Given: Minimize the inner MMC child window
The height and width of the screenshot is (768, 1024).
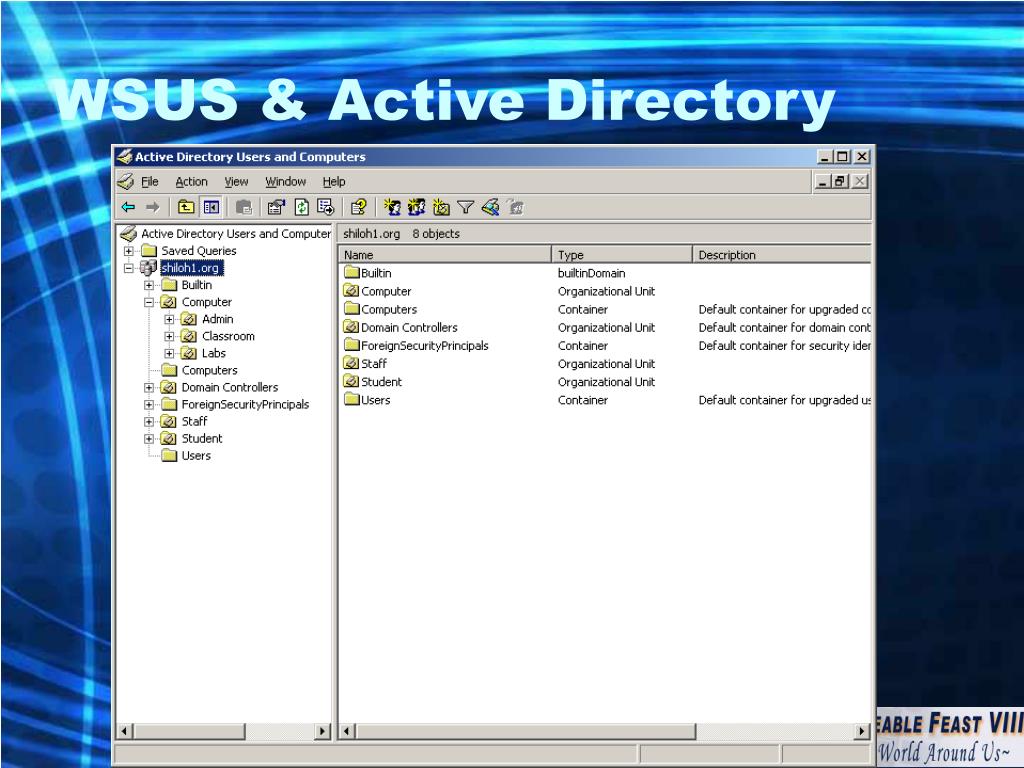Looking at the screenshot, I should 823,182.
